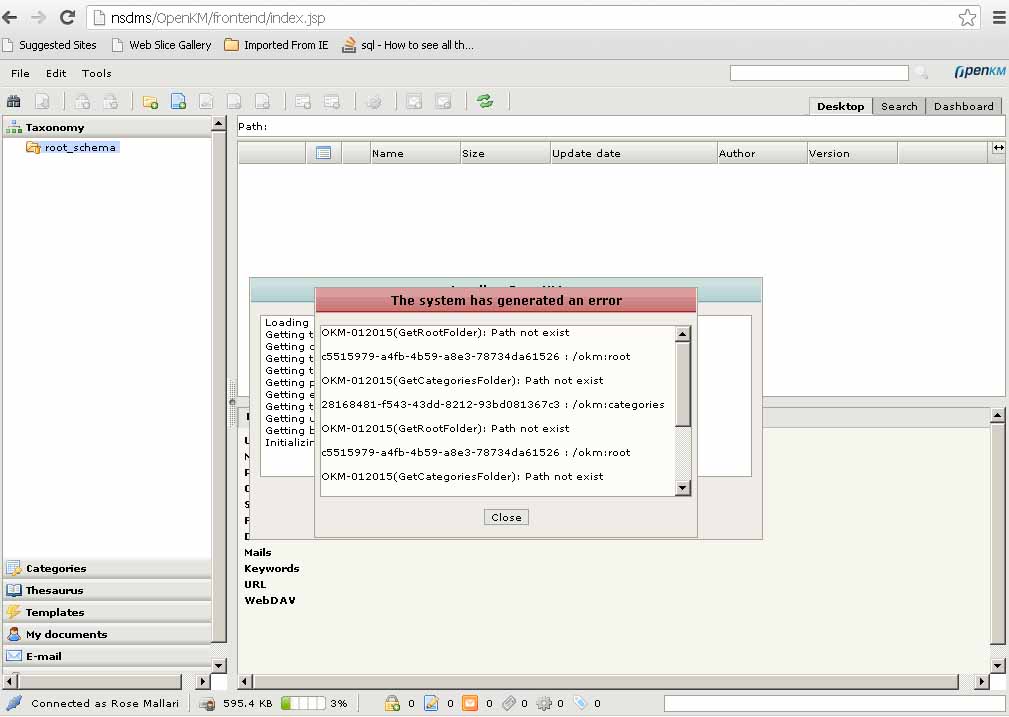Click the green refresh arrows icon
The height and width of the screenshot is (717, 1009).
[485, 101]
